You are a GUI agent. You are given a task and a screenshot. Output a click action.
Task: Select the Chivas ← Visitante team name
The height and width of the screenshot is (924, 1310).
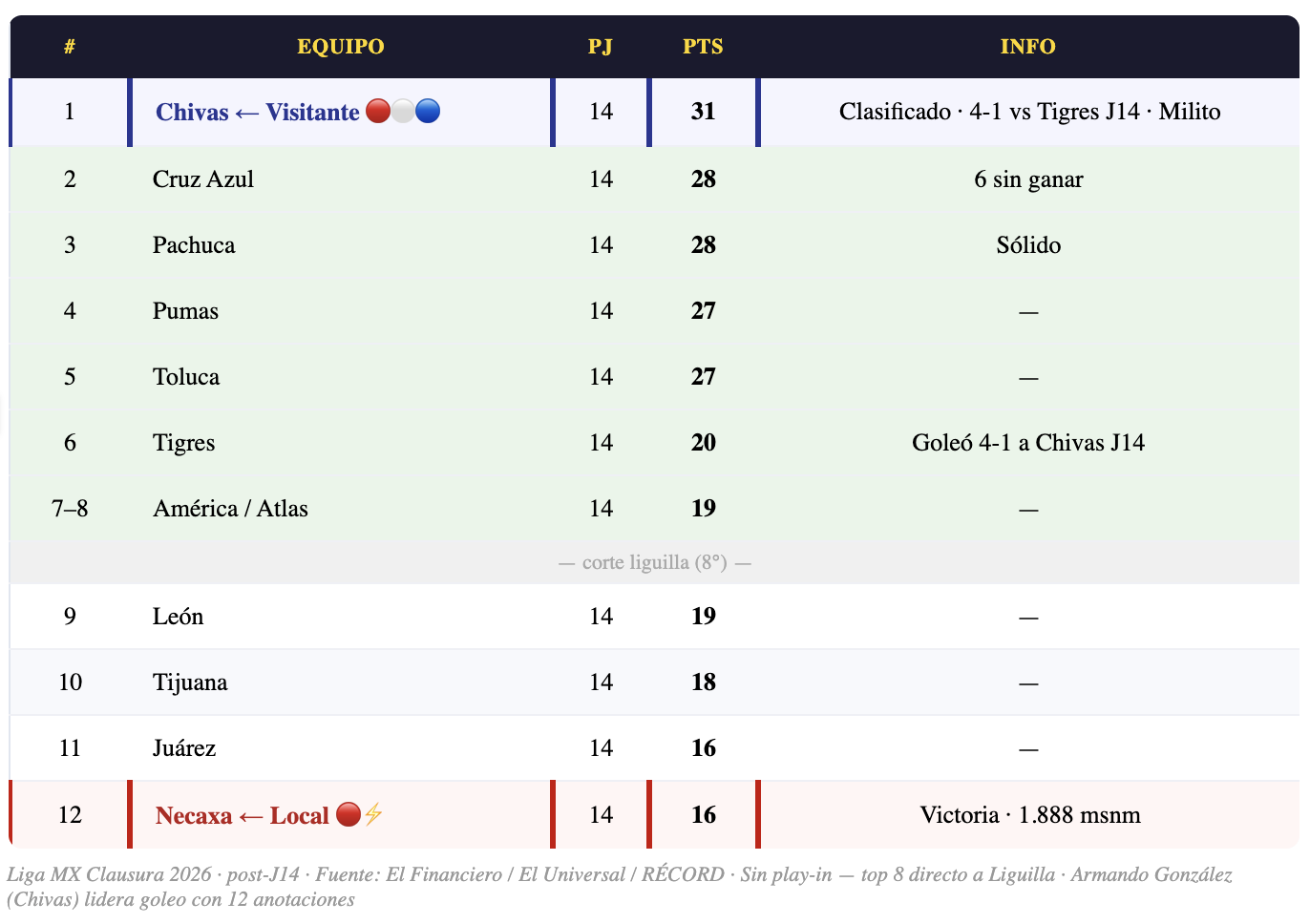(x=257, y=113)
